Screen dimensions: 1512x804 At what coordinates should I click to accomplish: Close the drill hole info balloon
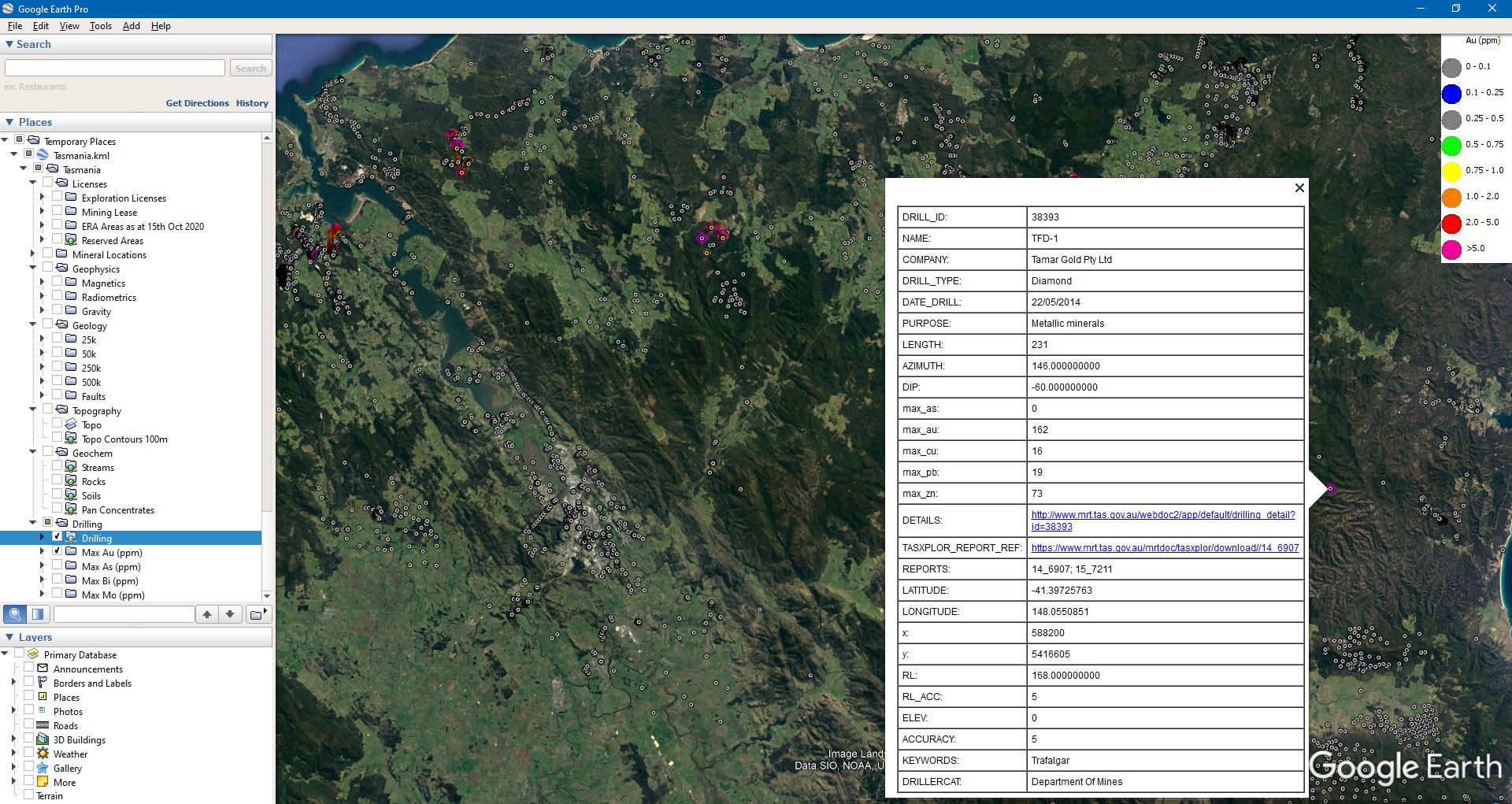(1299, 187)
